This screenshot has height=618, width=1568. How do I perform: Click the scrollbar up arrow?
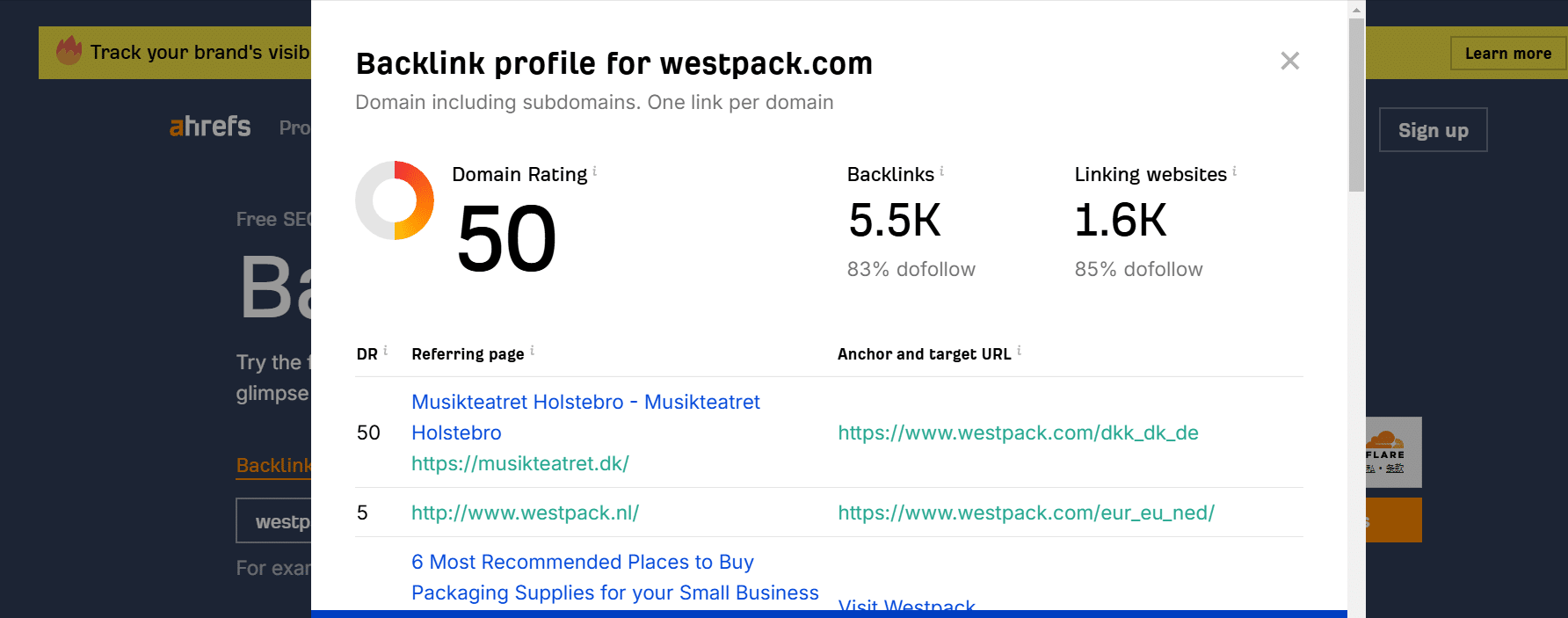click(x=1357, y=10)
